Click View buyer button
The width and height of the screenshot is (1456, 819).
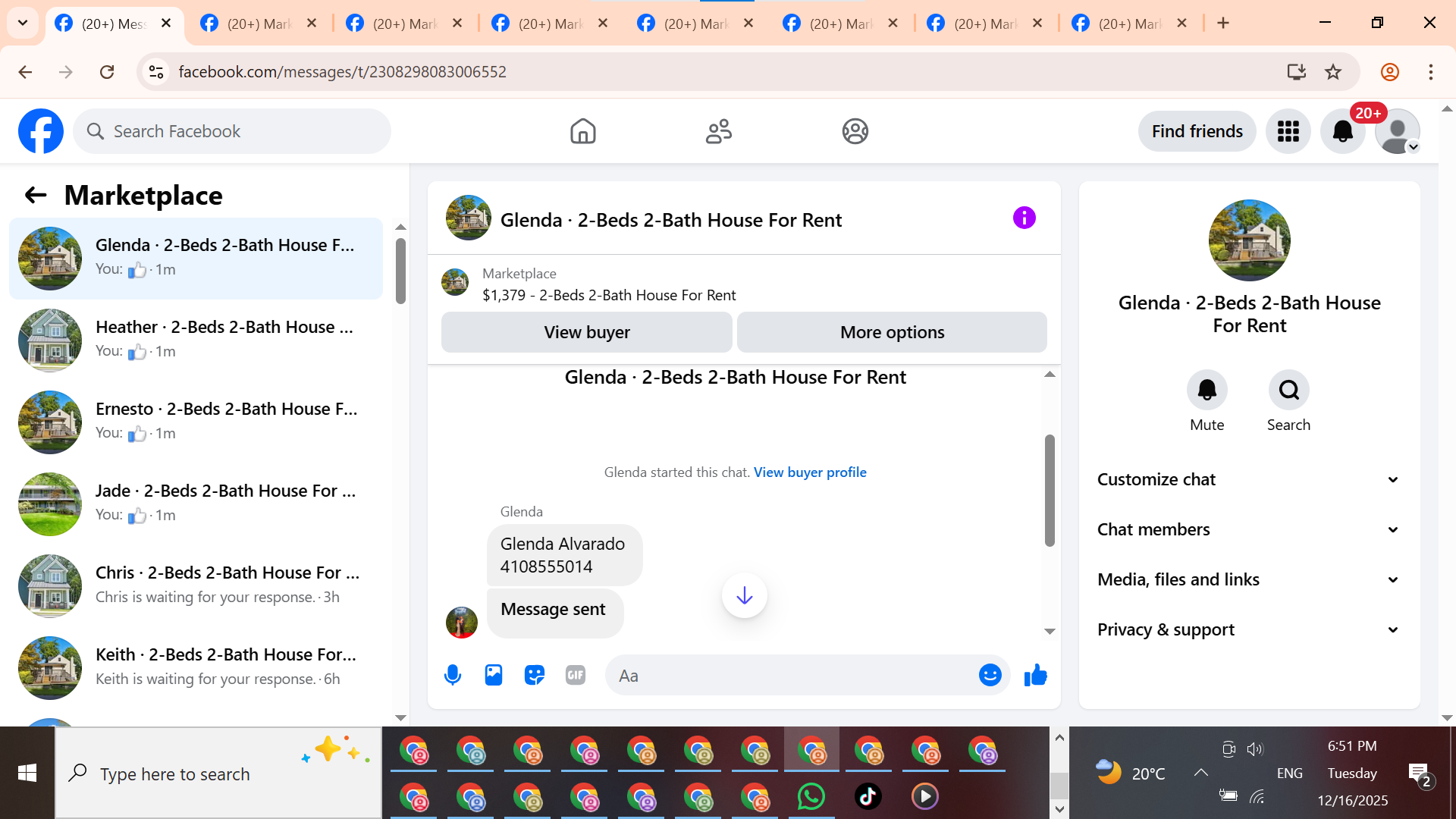(x=587, y=332)
